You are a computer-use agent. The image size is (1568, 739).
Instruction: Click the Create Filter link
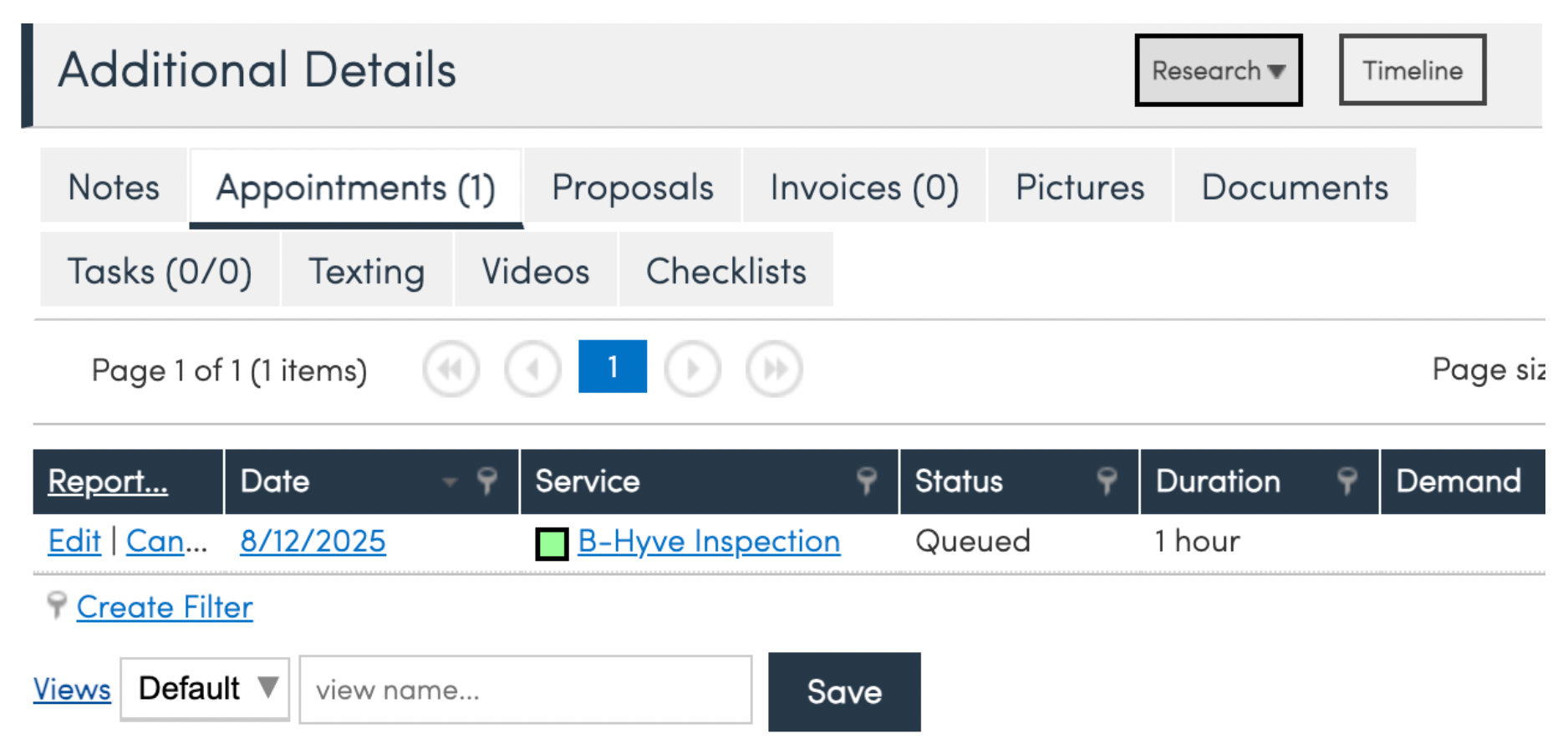pos(165,608)
